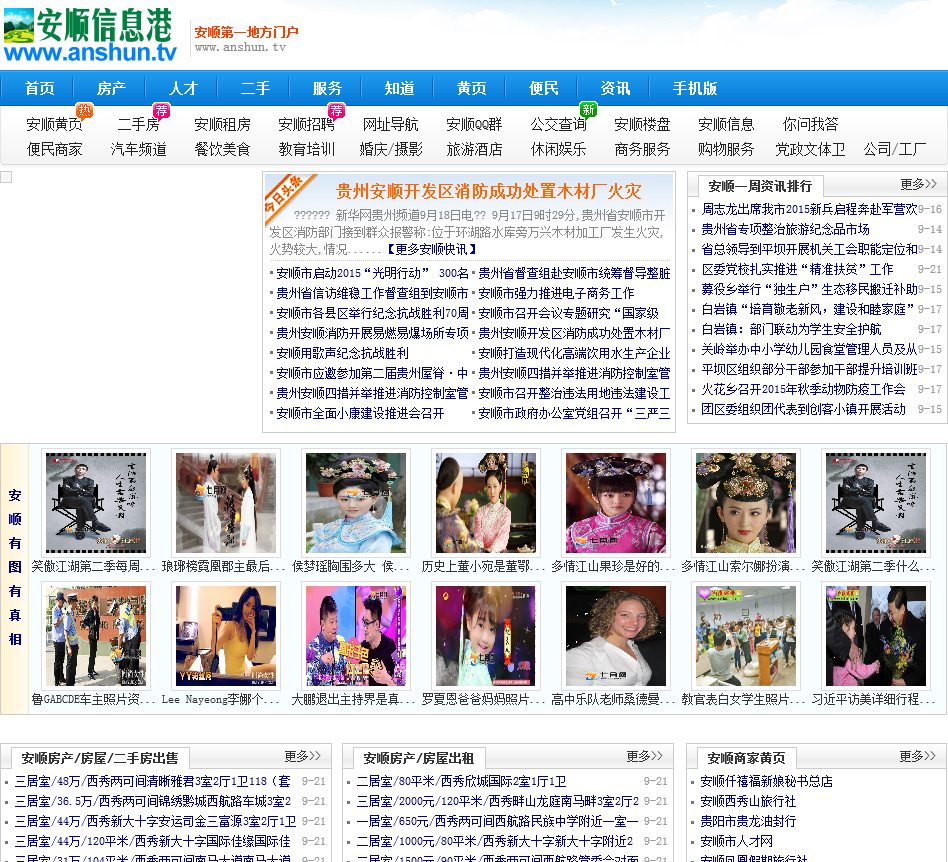Open the 安顺租房 link
The image size is (948, 862).
tap(222, 125)
